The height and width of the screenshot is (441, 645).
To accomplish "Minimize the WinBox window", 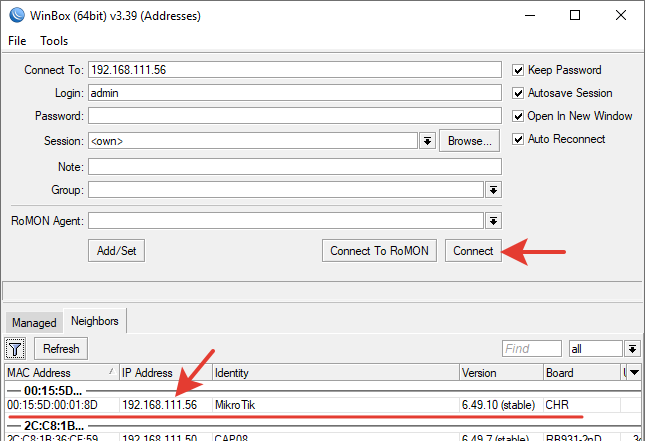I will pos(530,15).
